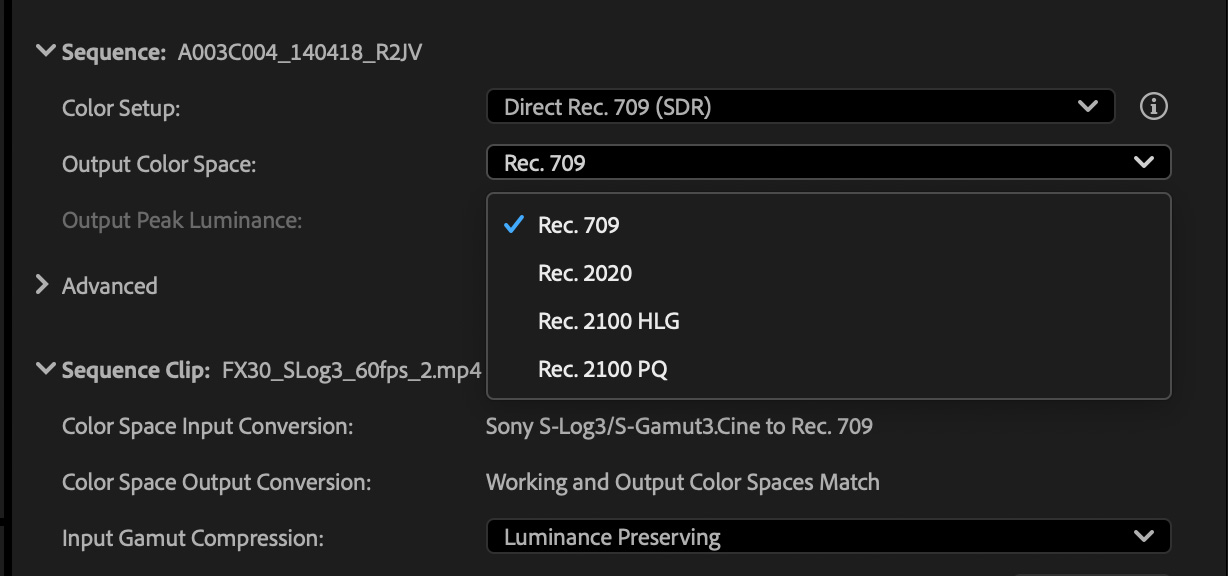Click Working and Output Color Spaces Match text
The width and height of the screenshot is (1228, 576).
click(x=683, y=482)
